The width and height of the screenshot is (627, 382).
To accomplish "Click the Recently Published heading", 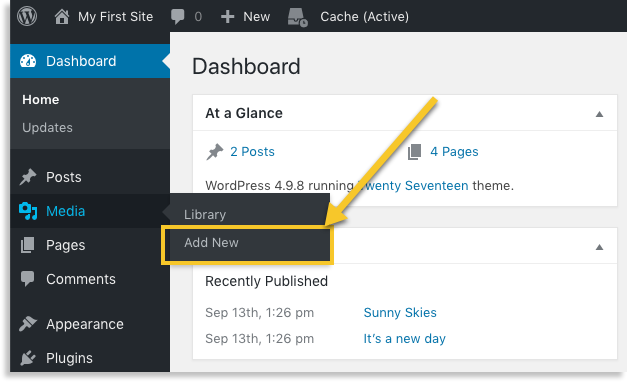I will (x=266, y=281).
